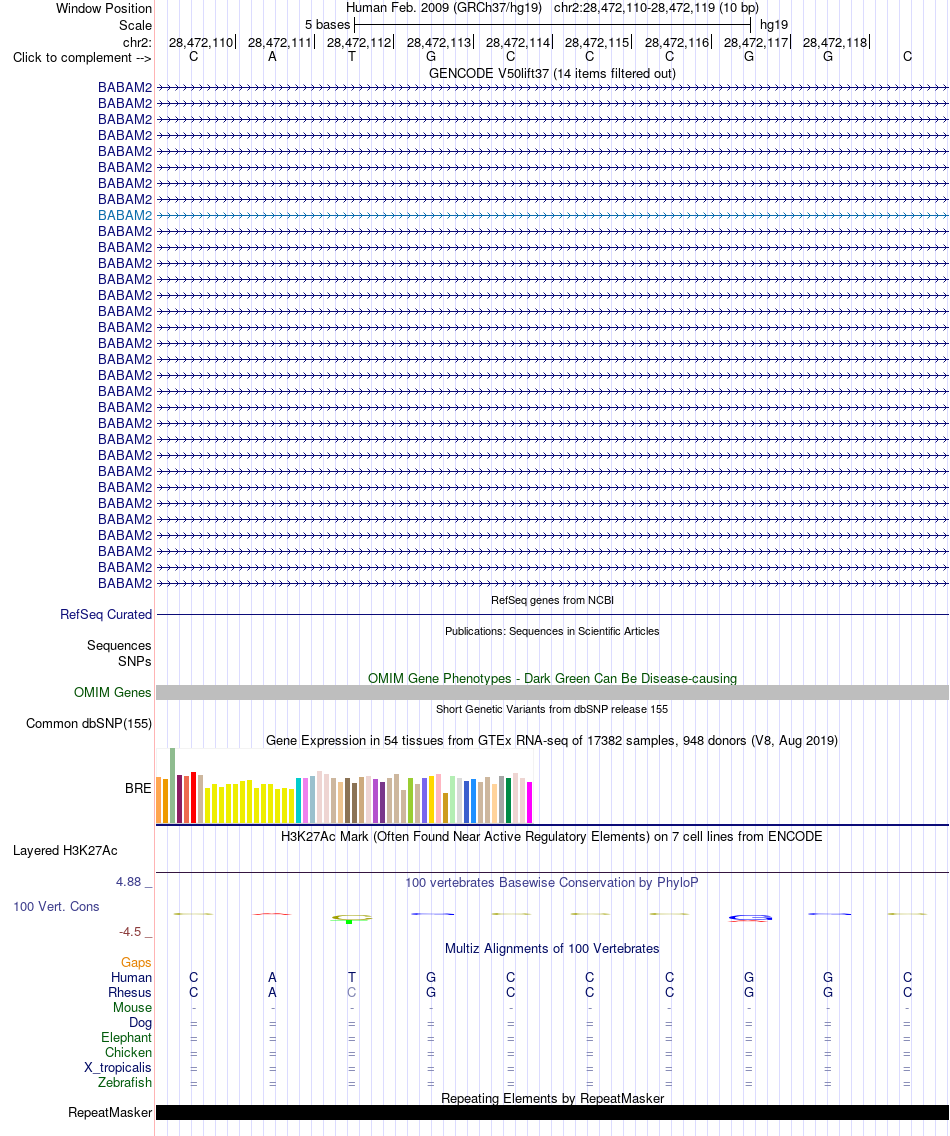Click the SNPs track label
The height and width of the screenshot is (1136, 950).
coord(135,661)
